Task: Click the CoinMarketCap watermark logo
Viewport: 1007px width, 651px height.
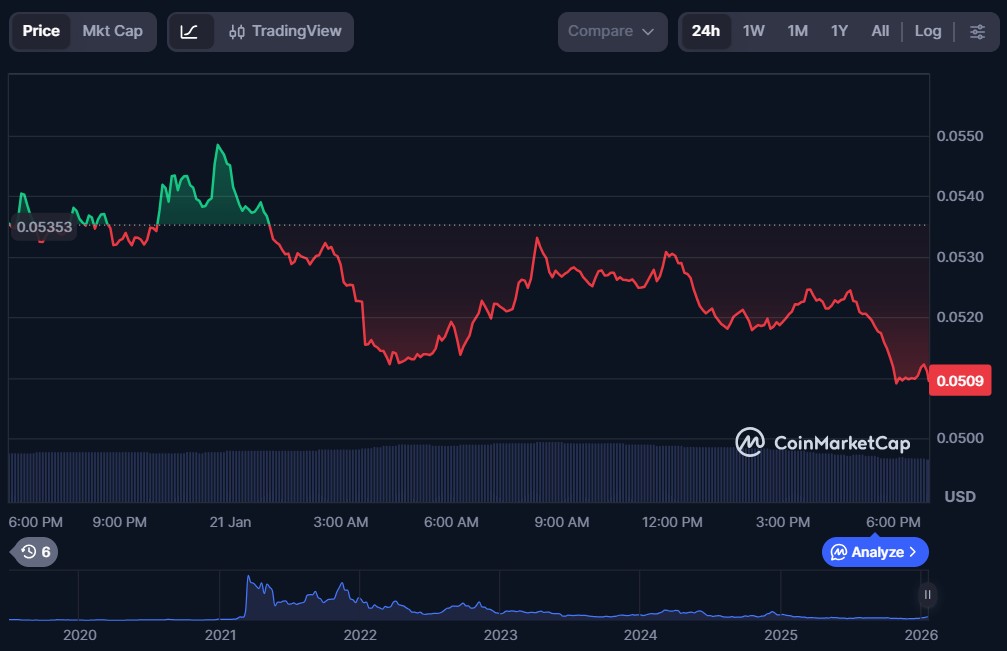Action: pyautogui.click(x=823, y=442)
